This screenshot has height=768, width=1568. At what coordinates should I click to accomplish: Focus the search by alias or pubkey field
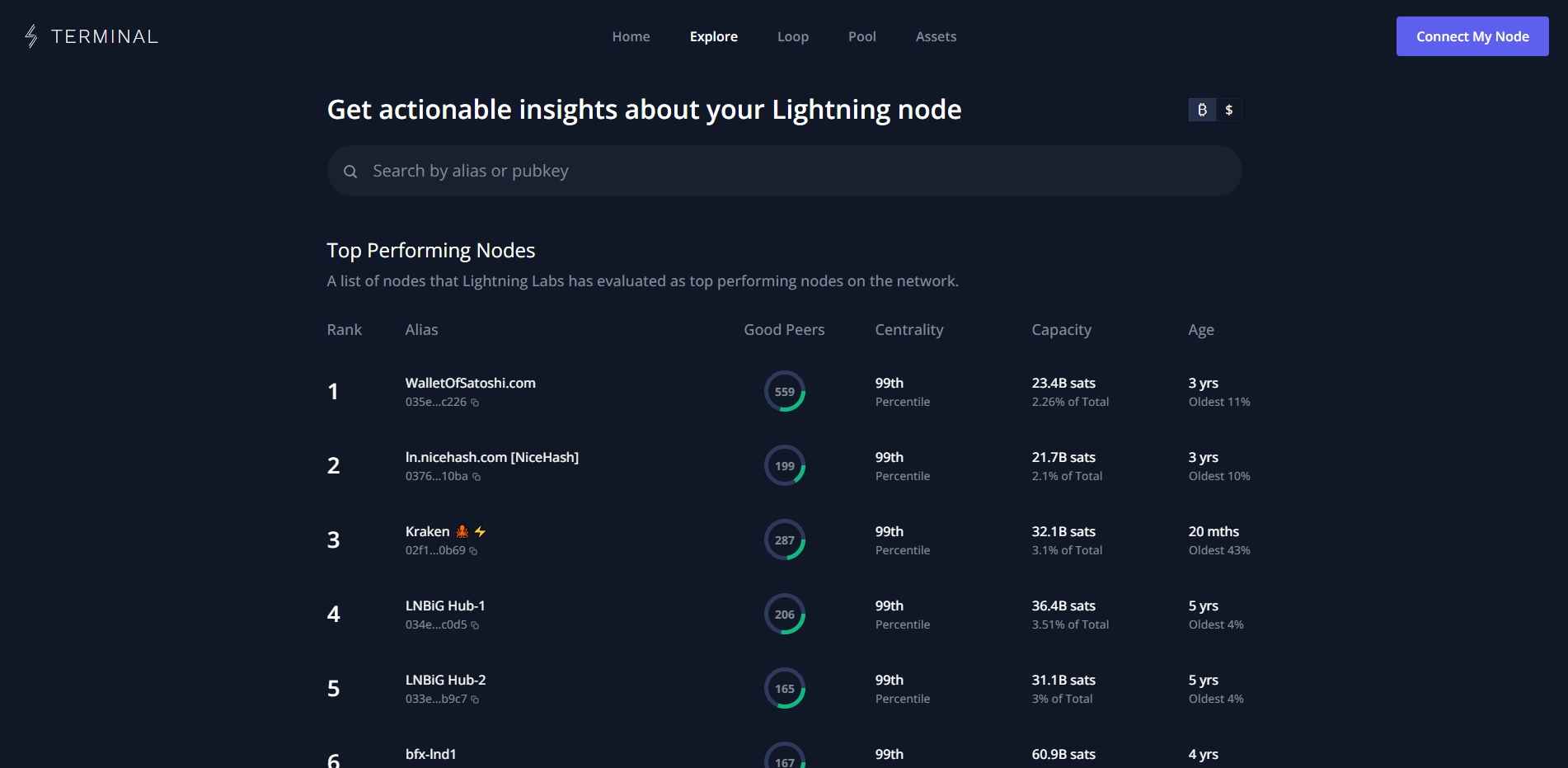785,171
